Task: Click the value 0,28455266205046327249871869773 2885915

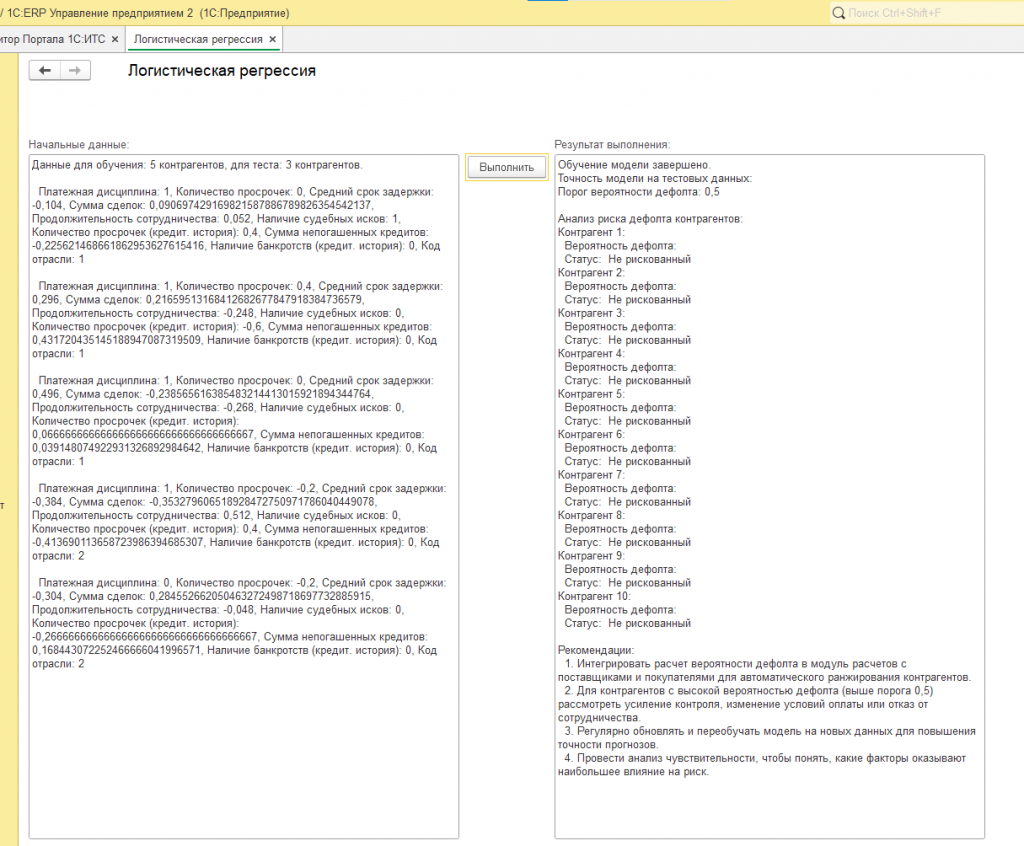Action: coord(261,596)
